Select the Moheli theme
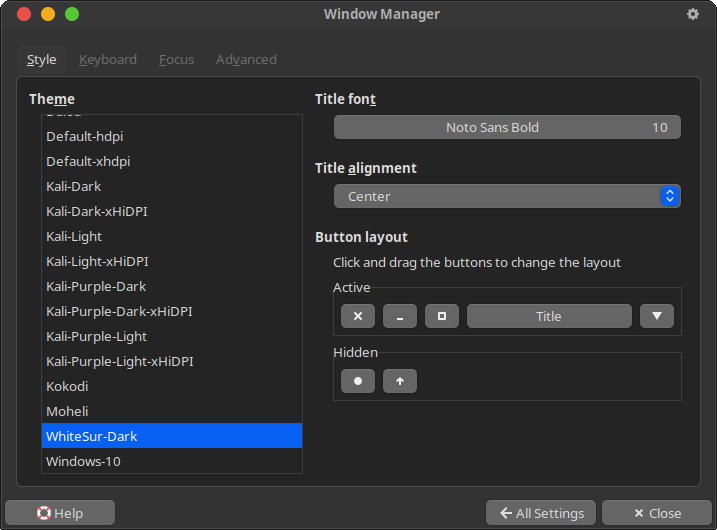Viewport: 717px width, 530px height. coord(172,411)
